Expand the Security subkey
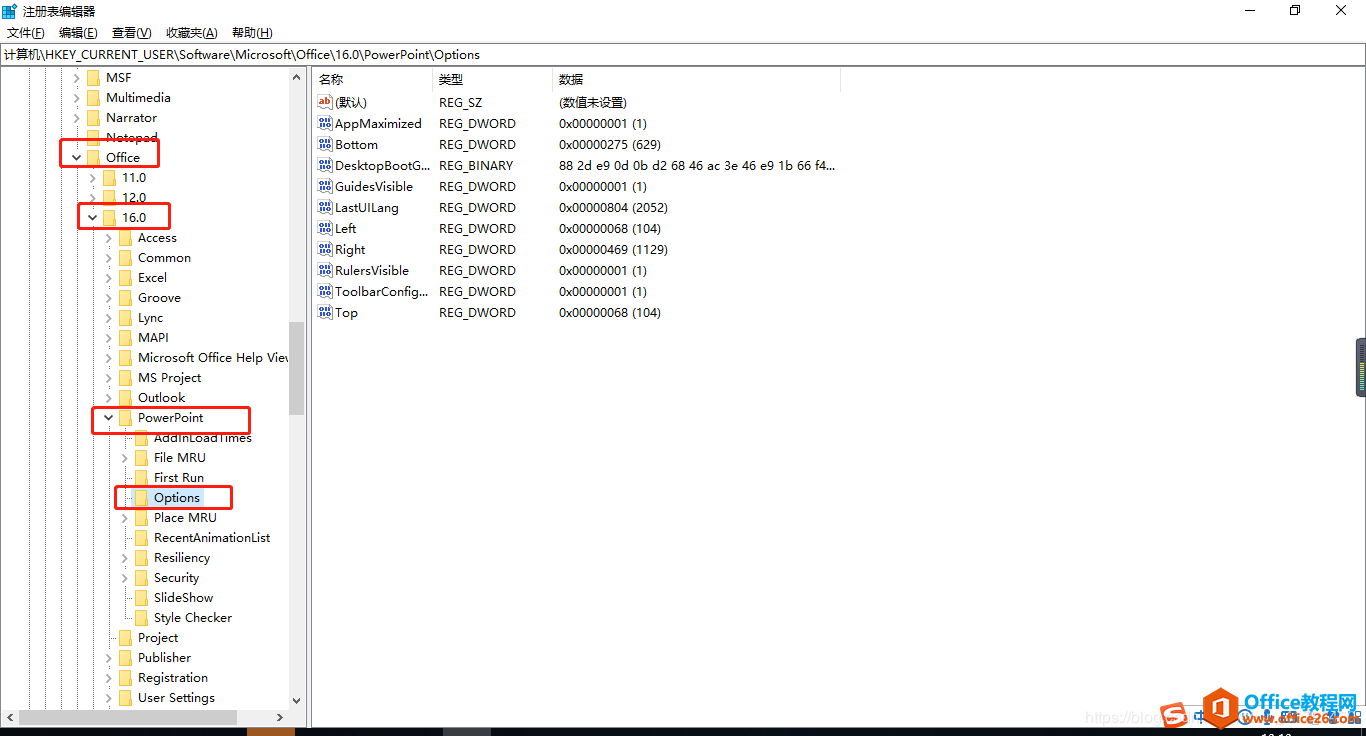Viewport: 1366px width, 736px height. click(x=125, y=577)
